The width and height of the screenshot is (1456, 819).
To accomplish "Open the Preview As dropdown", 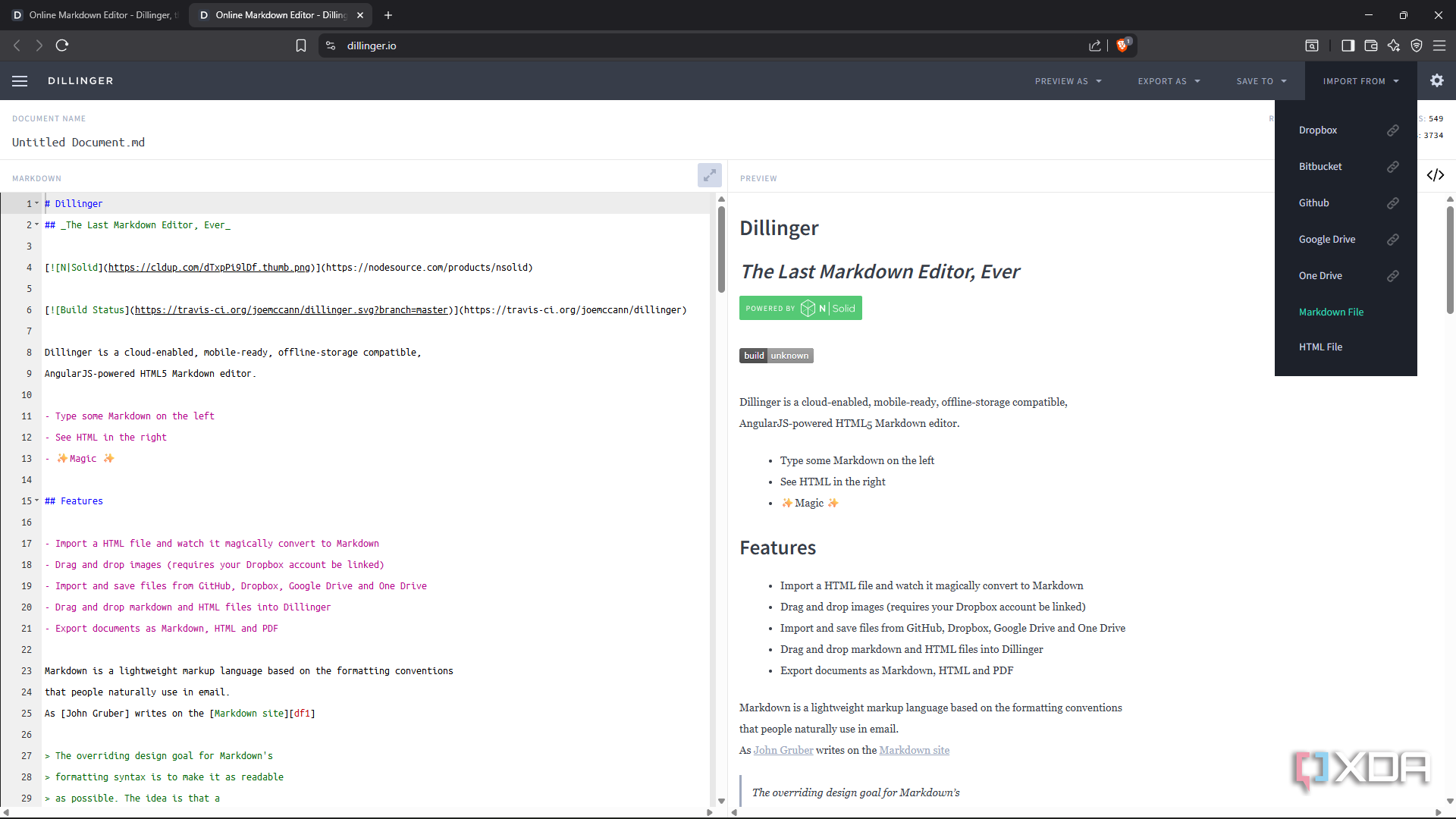I will [x=1068, y=81].
